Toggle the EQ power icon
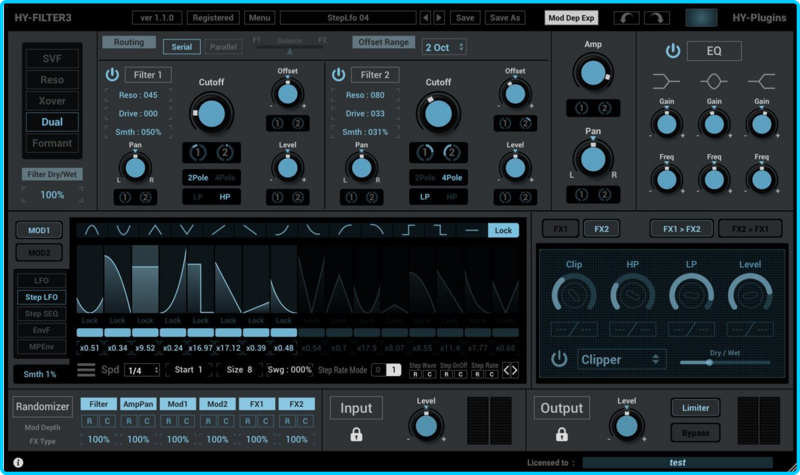 673,51
